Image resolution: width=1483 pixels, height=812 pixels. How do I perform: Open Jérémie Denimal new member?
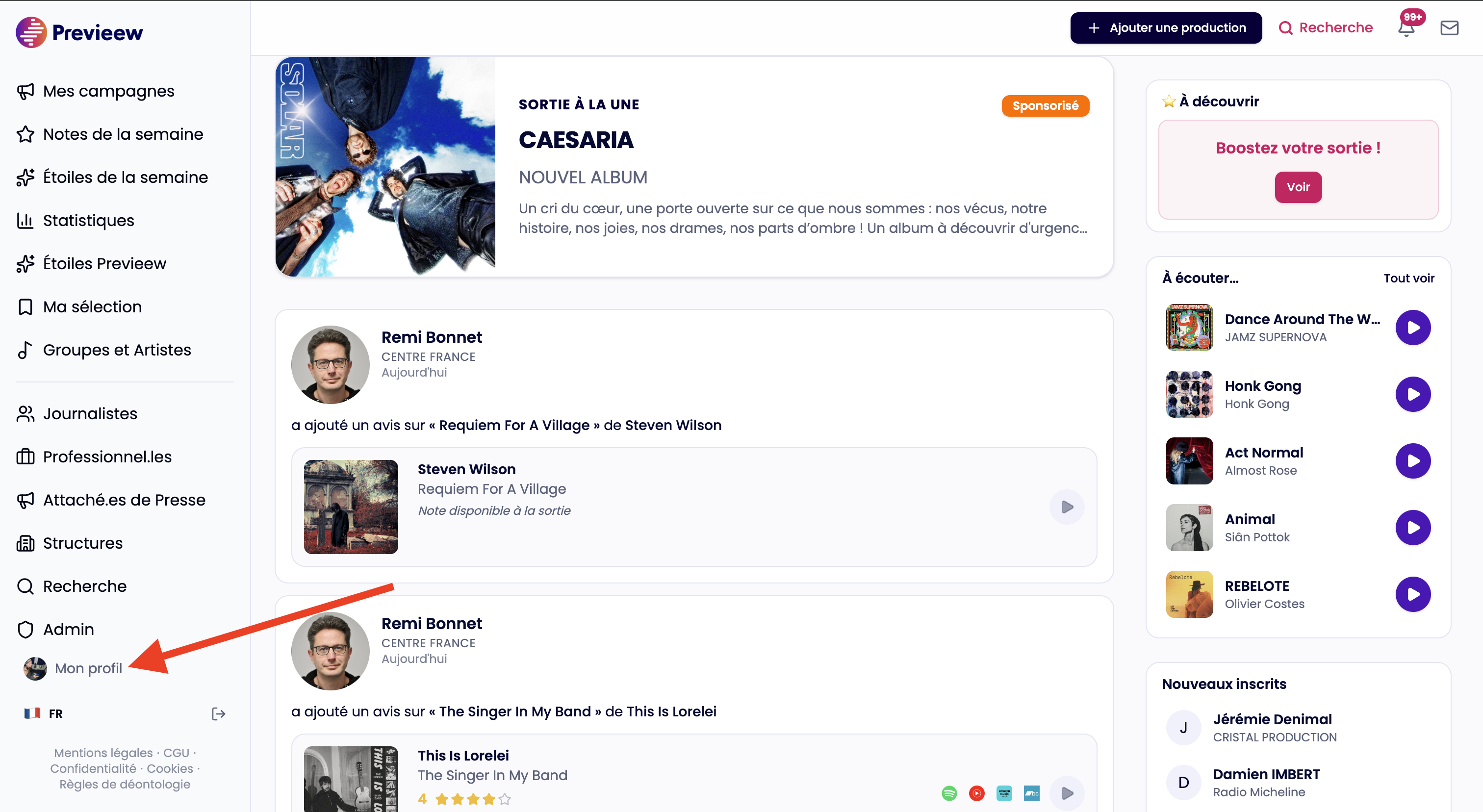tap(1272, 728)
